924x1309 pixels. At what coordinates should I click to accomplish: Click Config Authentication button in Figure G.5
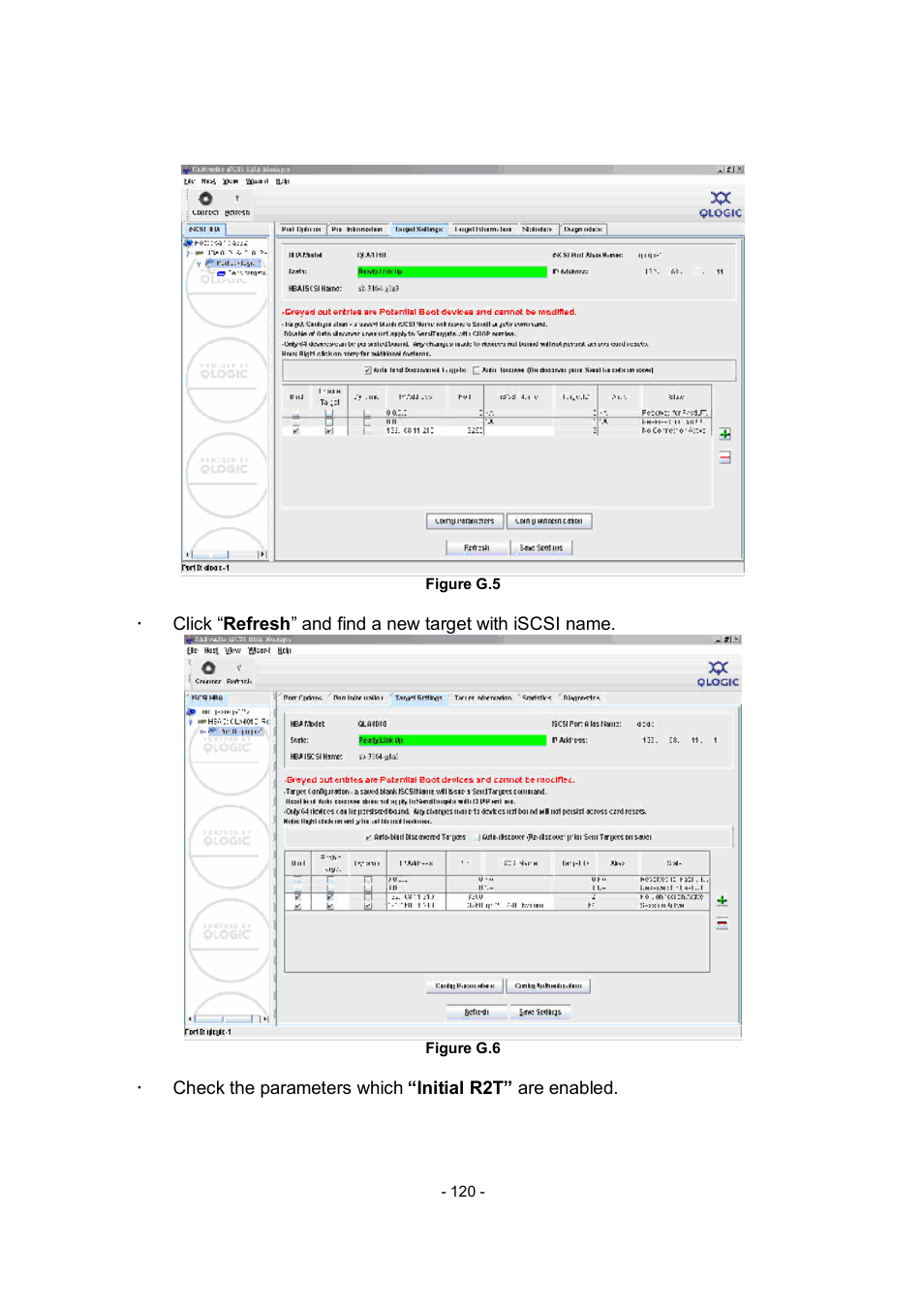click(549, 521)
